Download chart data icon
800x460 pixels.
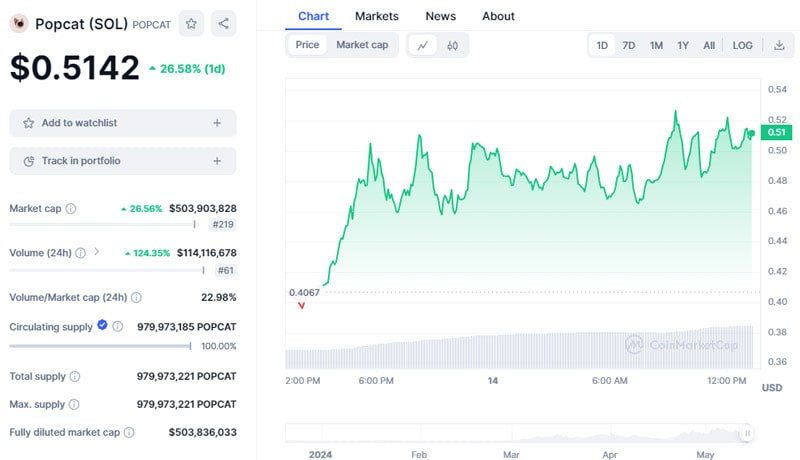779,45
